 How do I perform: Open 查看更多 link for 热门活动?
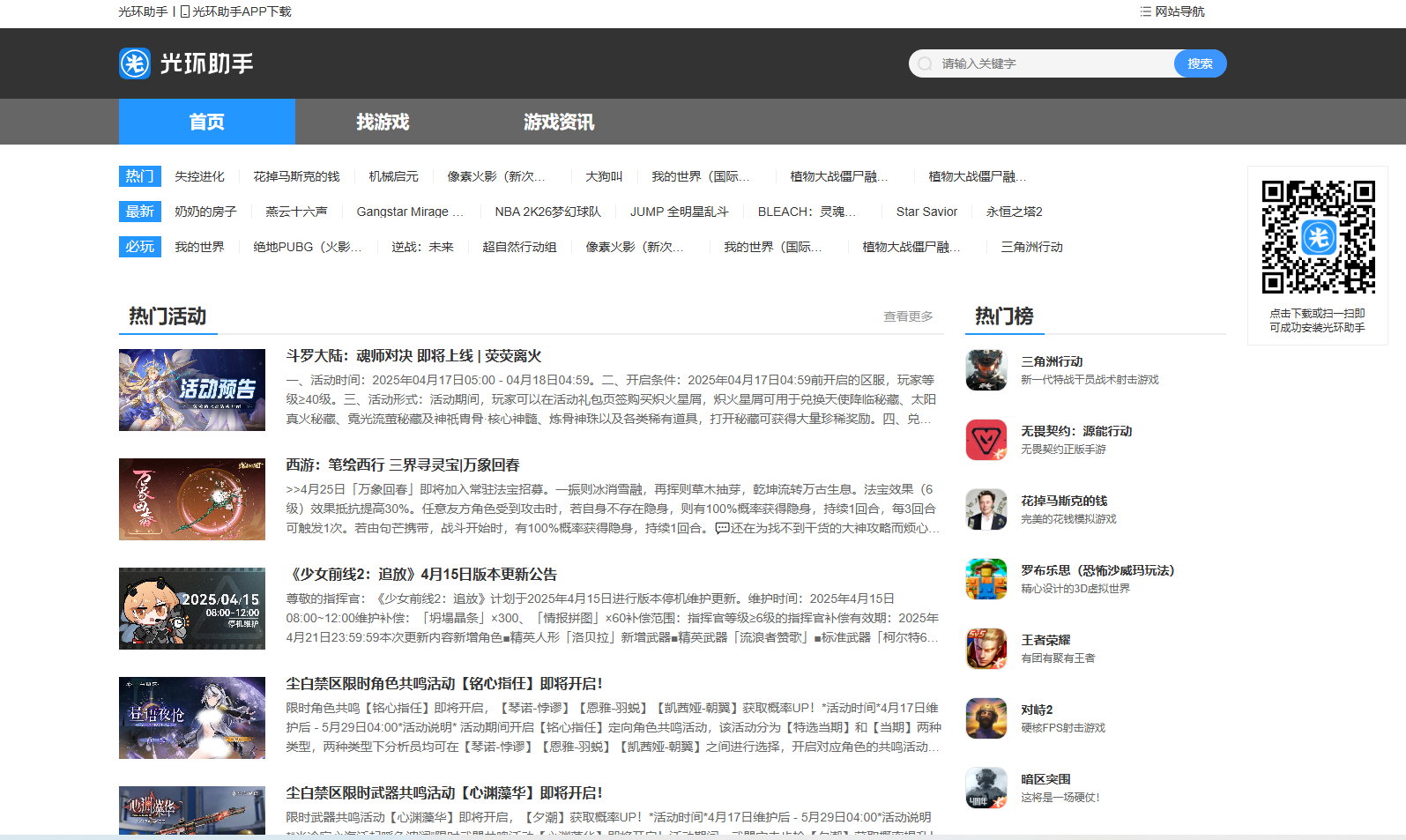[x=908, y=316]
